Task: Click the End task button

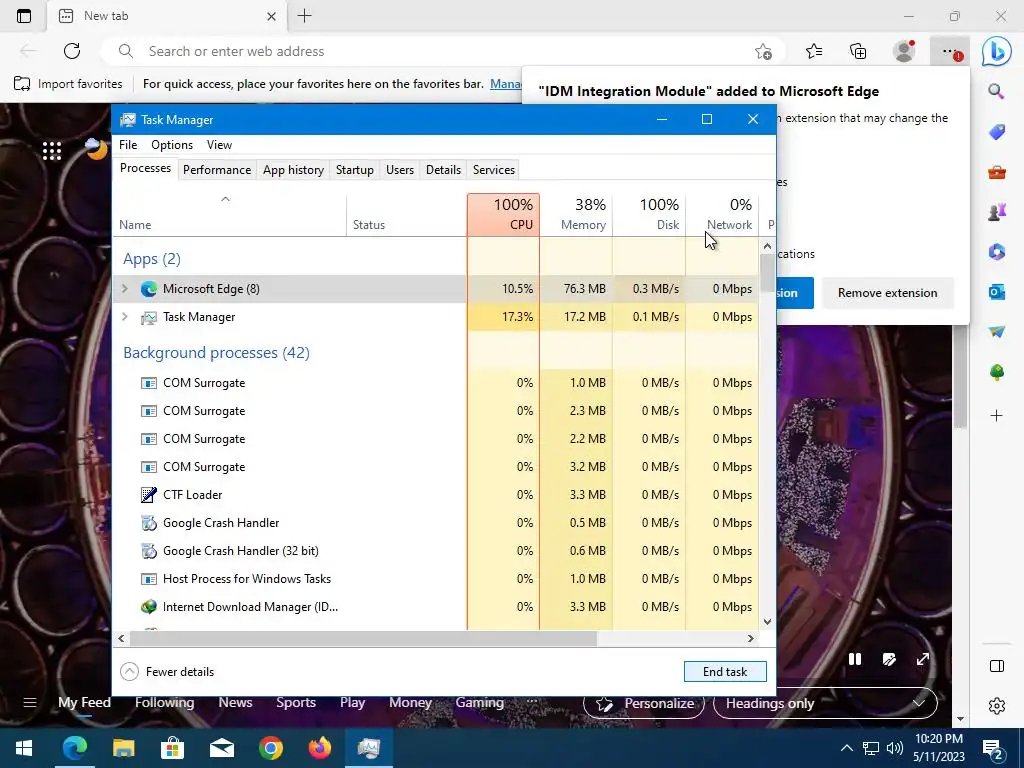Action: (x=725, y=671)
